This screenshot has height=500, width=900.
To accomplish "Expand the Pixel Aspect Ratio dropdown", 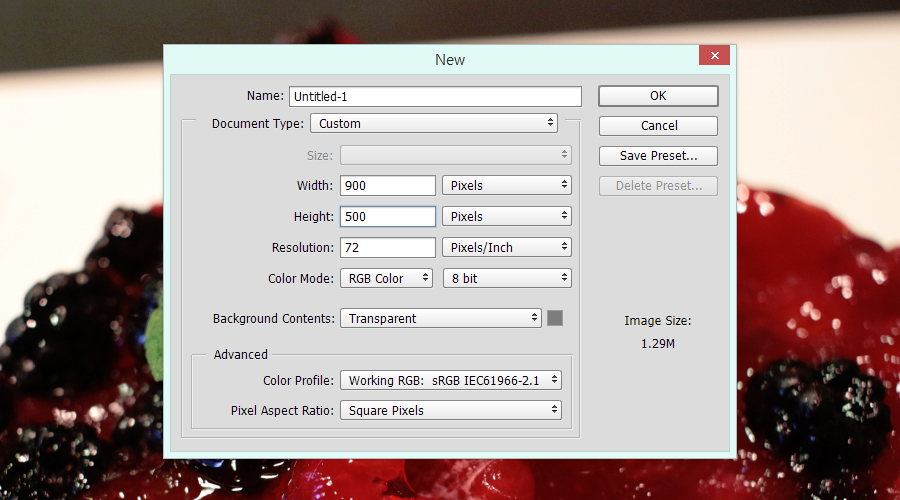I will point(450,411).
